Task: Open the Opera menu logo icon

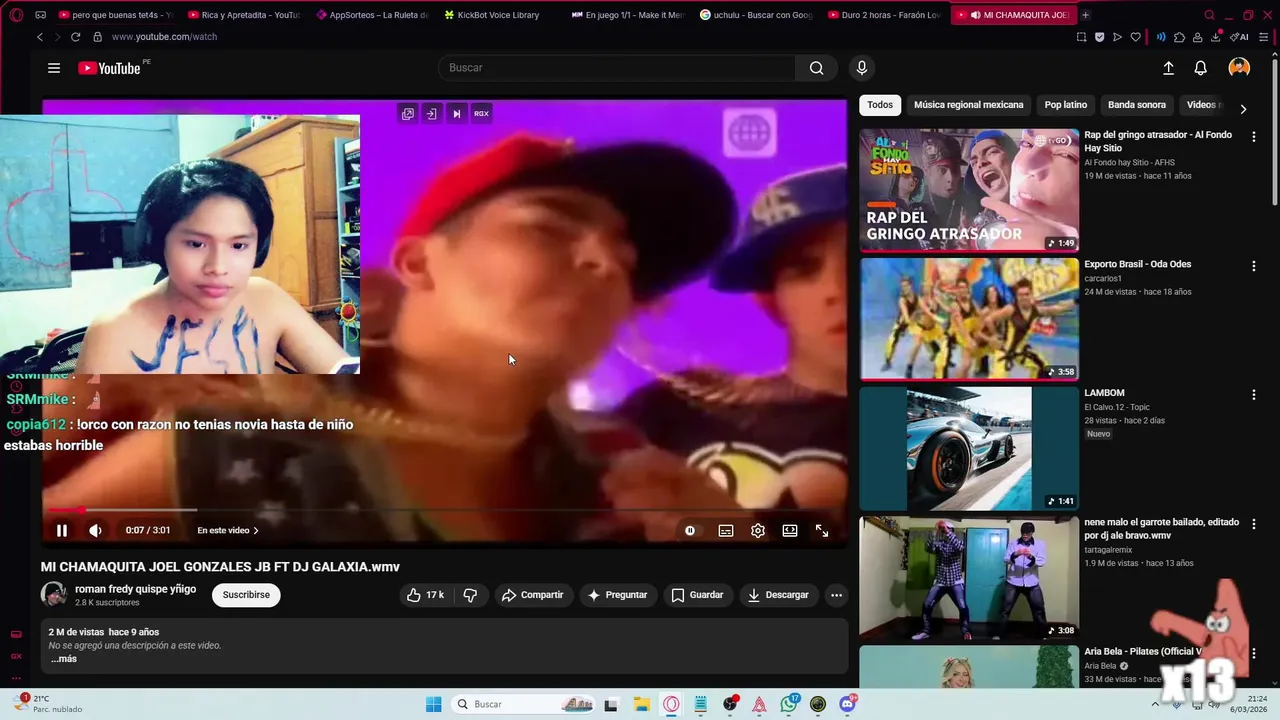Action: (16, 15)
